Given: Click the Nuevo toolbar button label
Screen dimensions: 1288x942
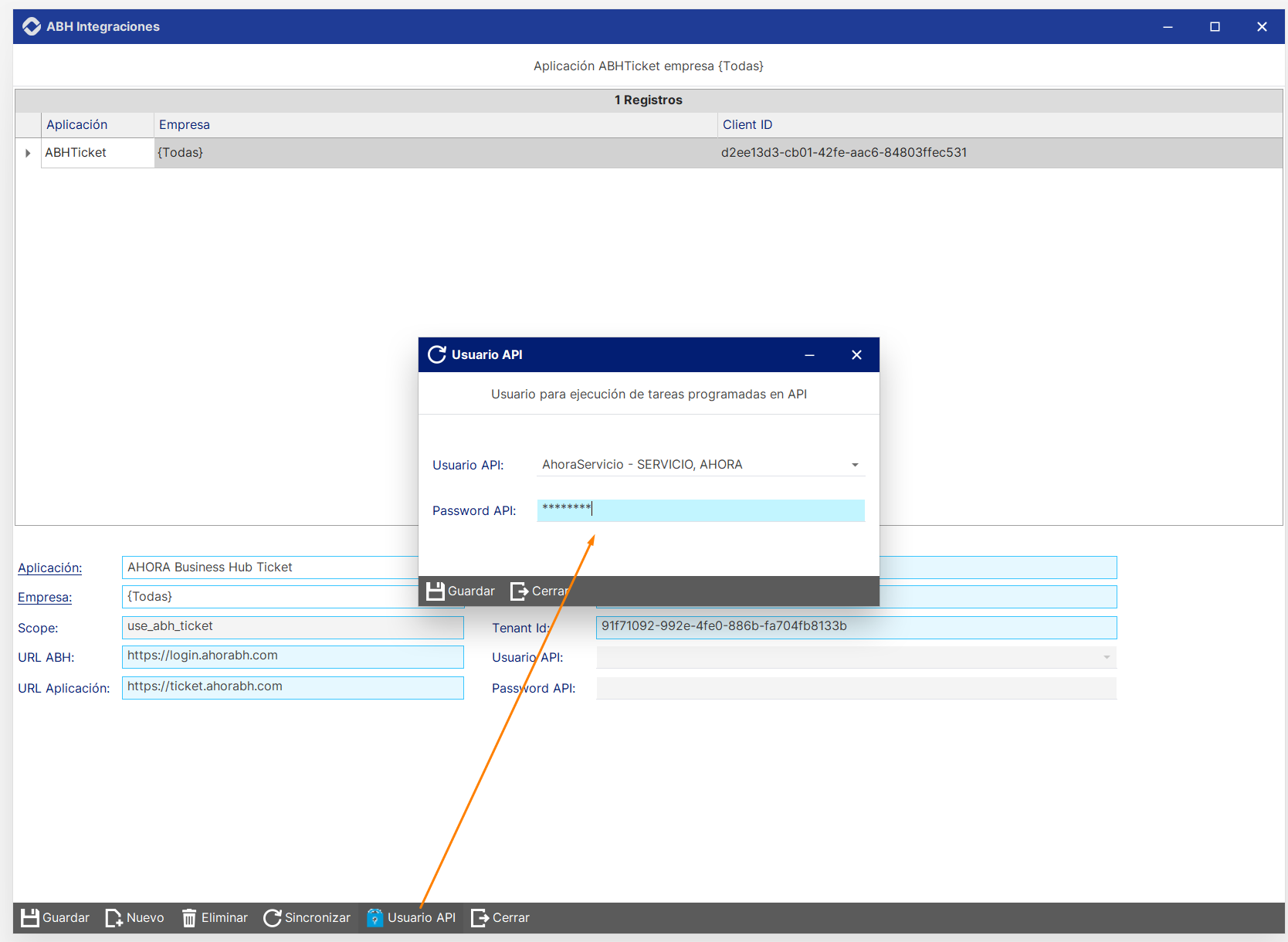Looking at the screenshot, I should (145, 917).
